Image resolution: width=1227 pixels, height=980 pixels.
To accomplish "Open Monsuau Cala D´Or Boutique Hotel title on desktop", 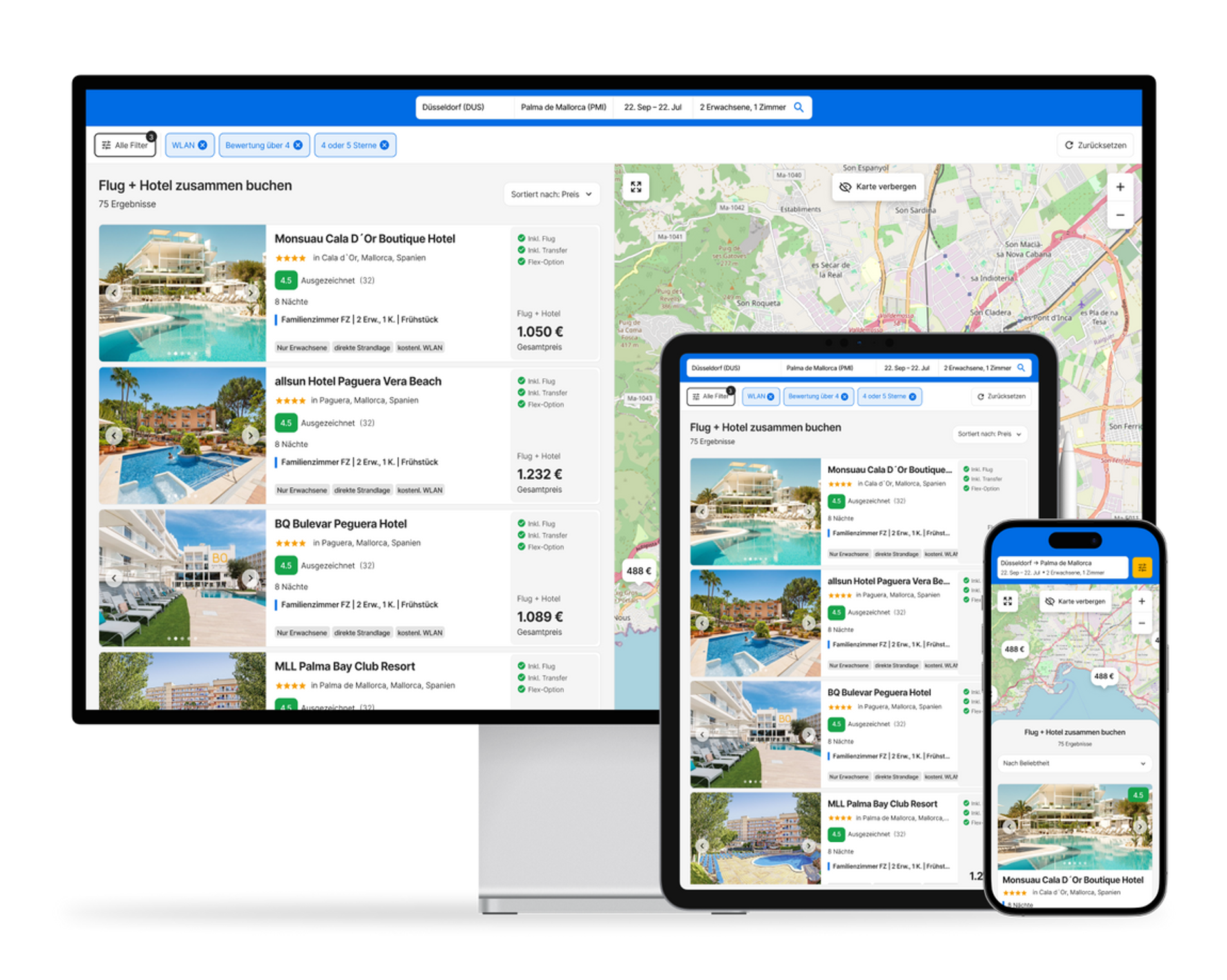I will click(x=365, y=238).
